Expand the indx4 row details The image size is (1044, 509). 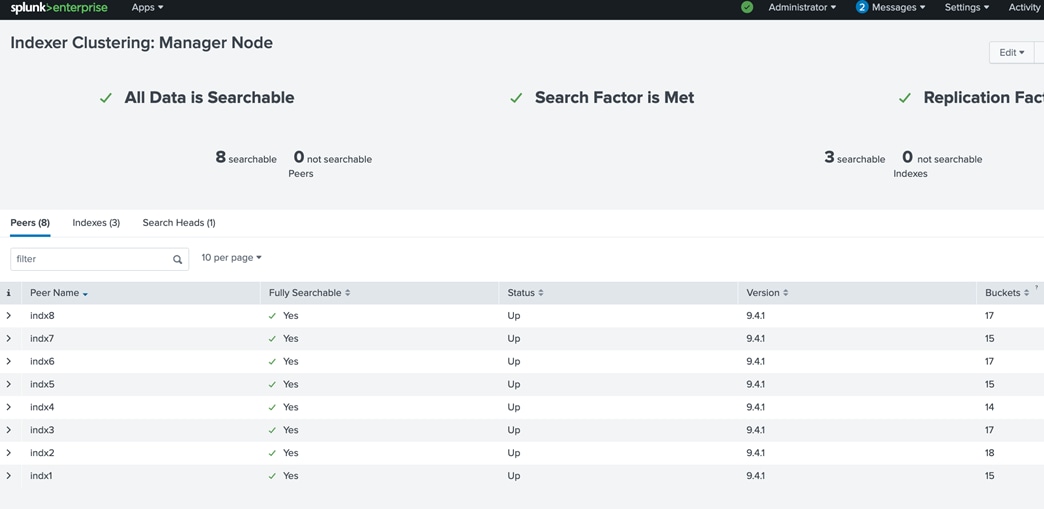(8, 407)
